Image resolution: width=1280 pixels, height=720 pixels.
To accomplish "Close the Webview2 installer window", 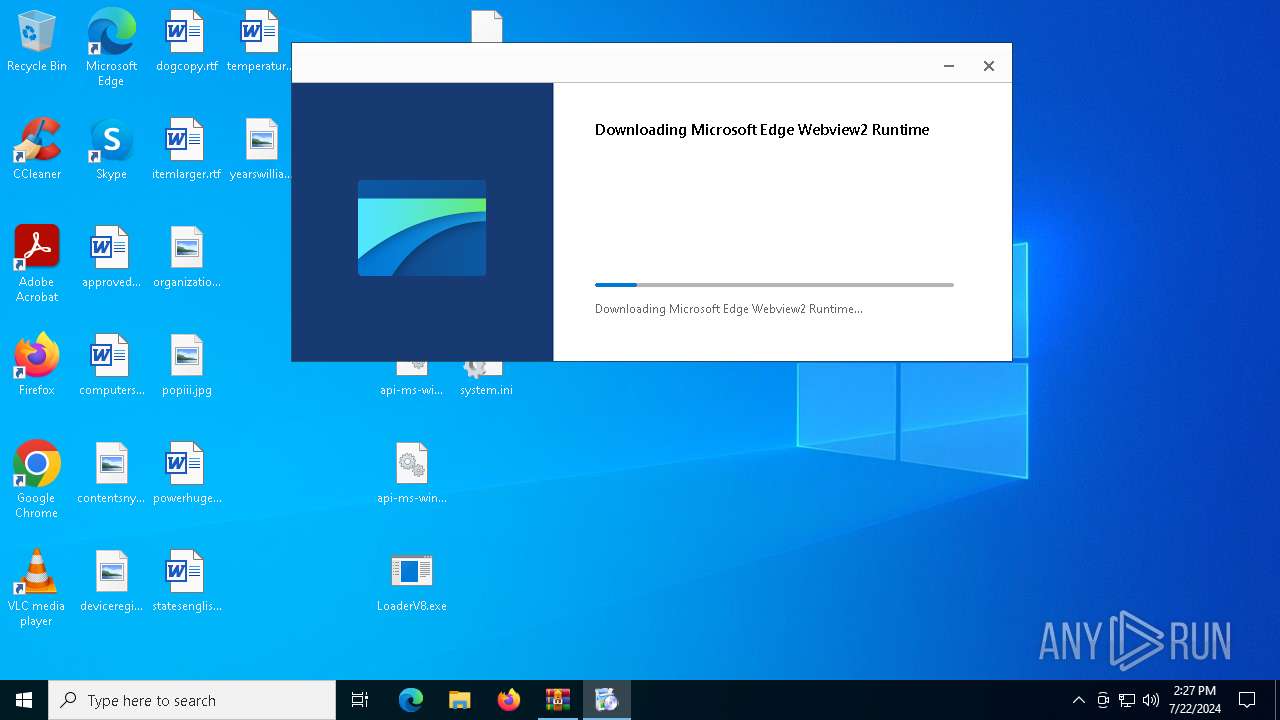I will click(988, 66).
